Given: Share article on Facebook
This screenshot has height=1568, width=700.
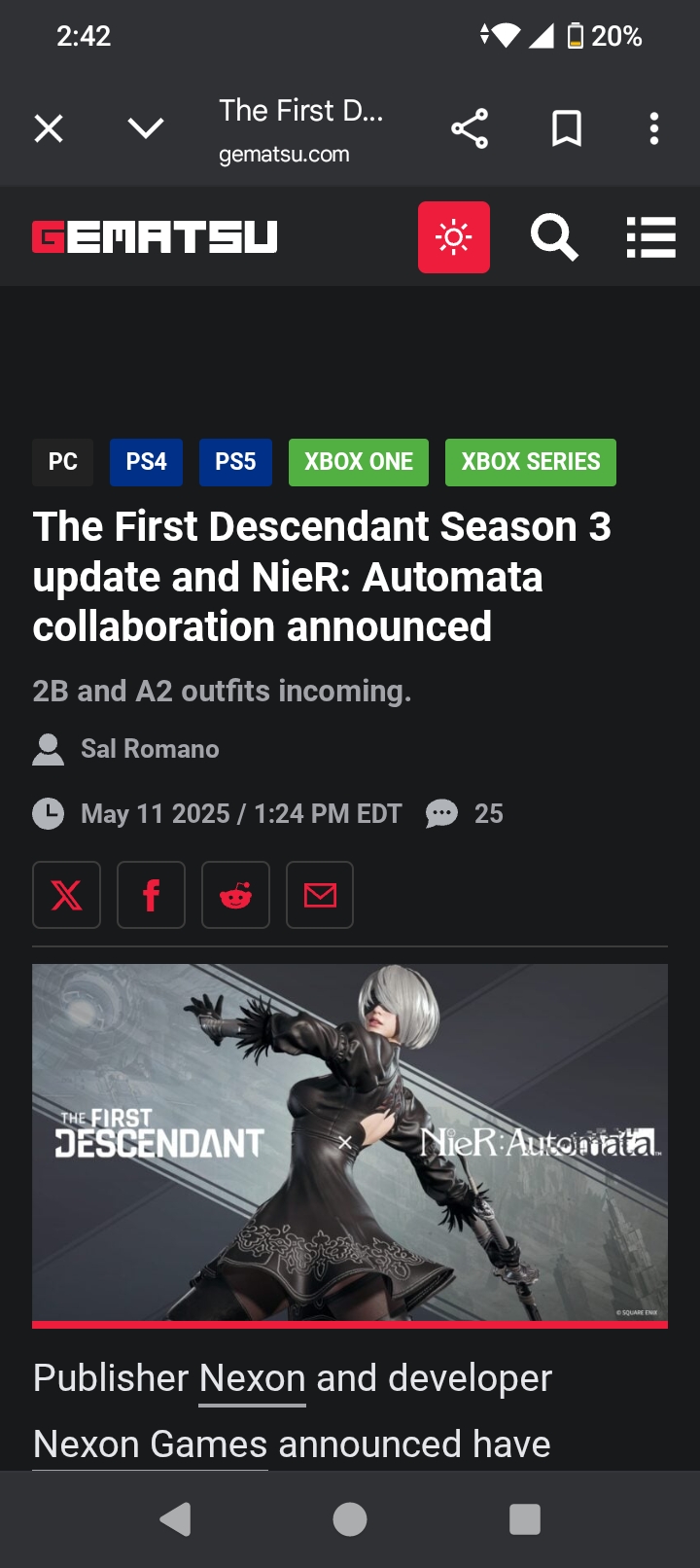Looking at the screenshot, I should click(x=151, y=895).
